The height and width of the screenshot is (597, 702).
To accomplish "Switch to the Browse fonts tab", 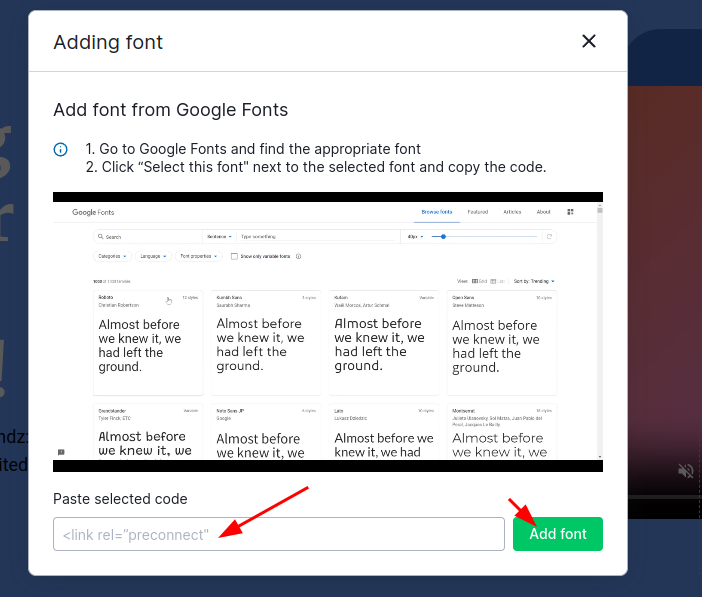I will pyautogui.click(x=437, y=212).
